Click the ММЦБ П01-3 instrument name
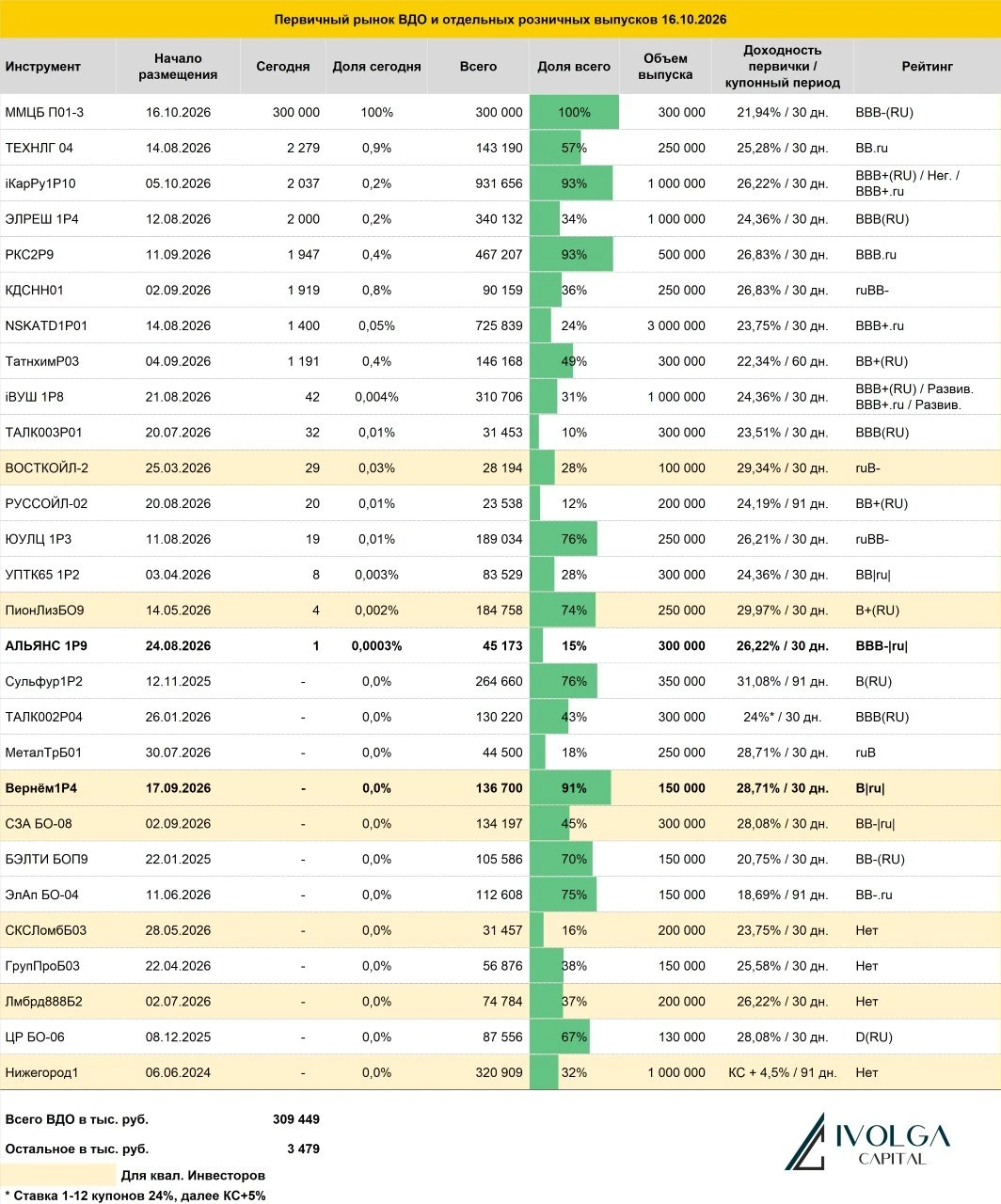Image resolution: width=1001 pixels, height=1204 pixels. 44,112
